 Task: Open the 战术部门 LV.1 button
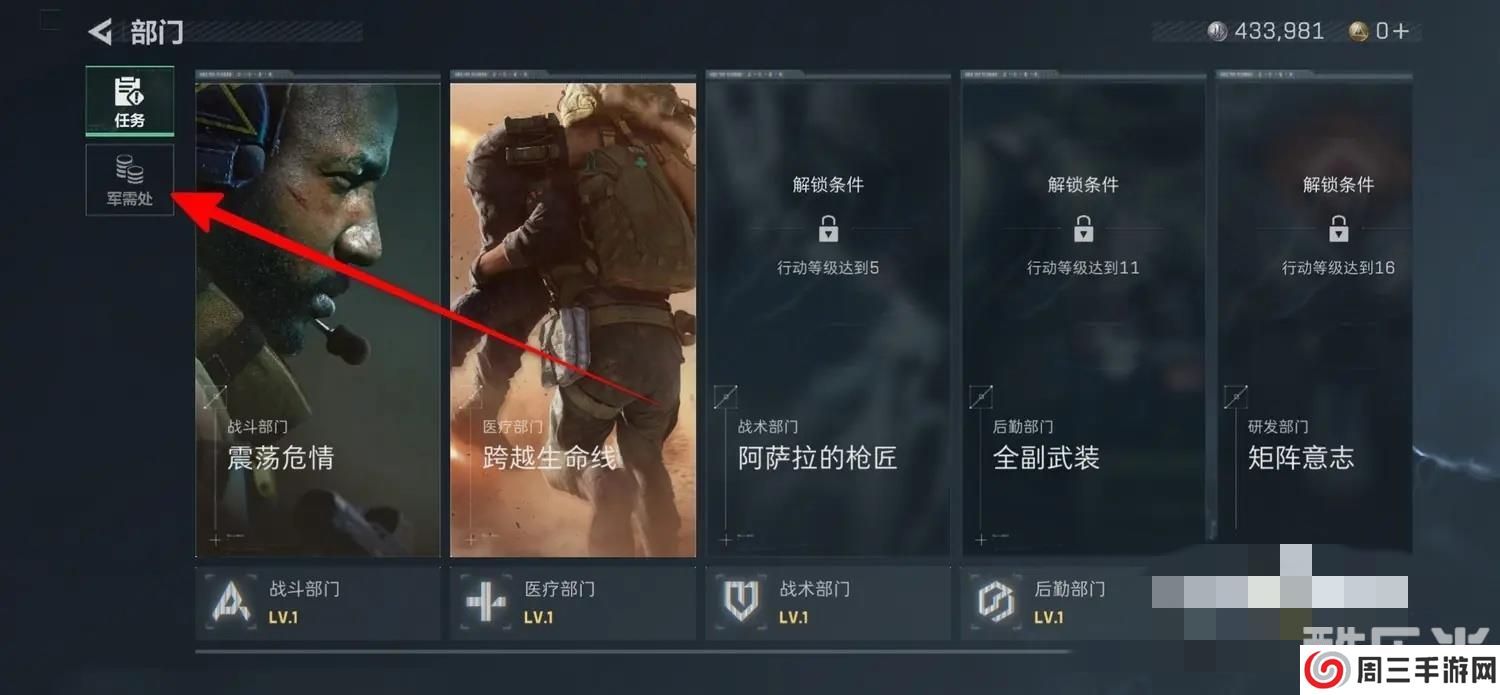click(x=828, y=603)
